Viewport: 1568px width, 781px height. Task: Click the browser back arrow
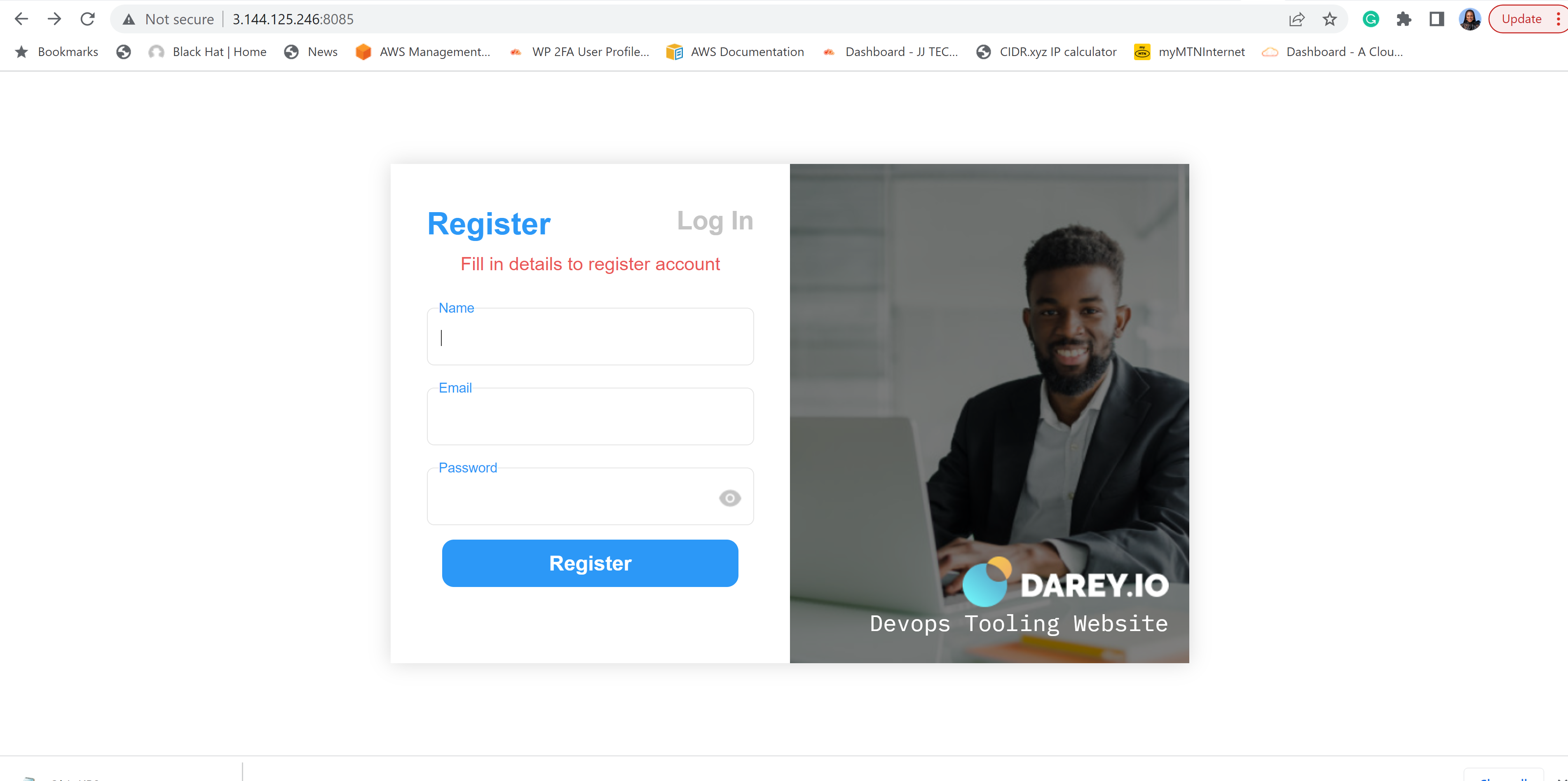pos(21,19)
